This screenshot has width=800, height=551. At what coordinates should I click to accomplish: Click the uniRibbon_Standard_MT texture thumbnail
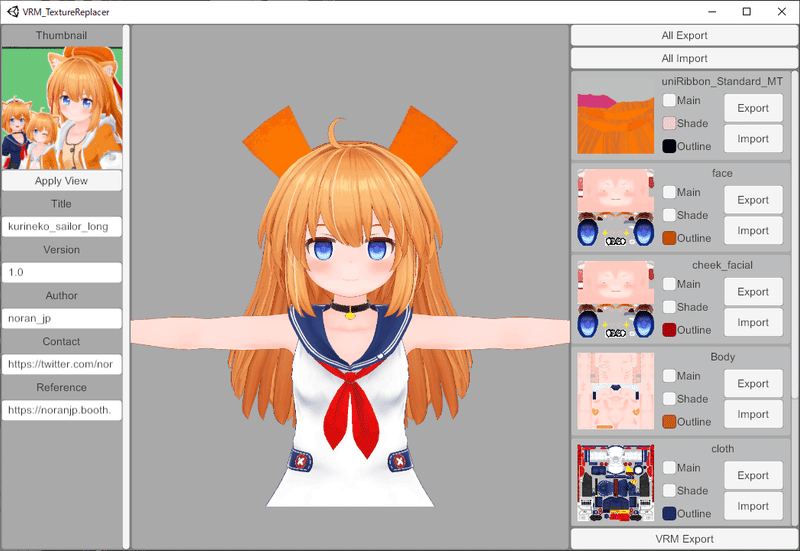coord(615,115)
